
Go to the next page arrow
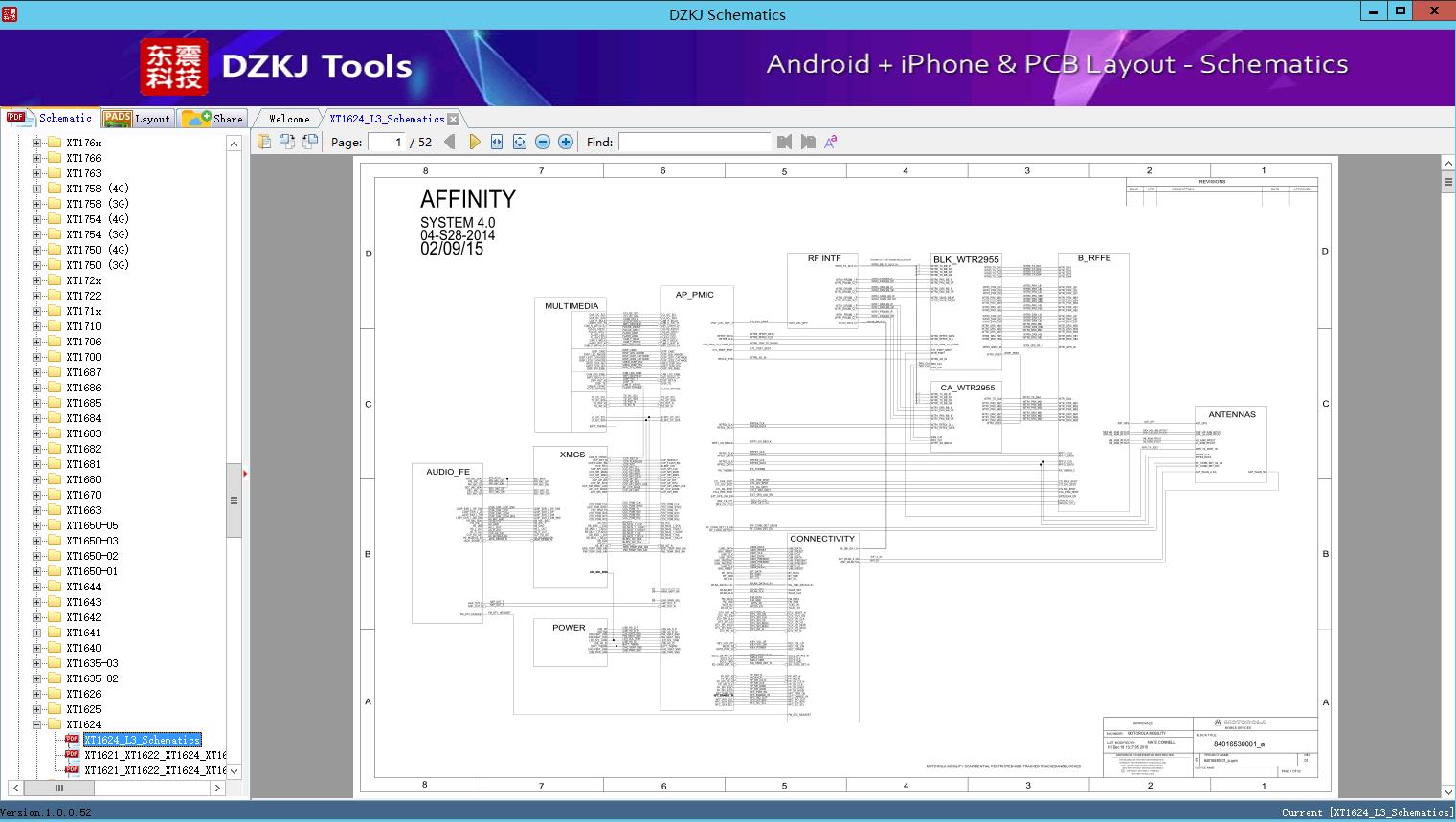474,142
